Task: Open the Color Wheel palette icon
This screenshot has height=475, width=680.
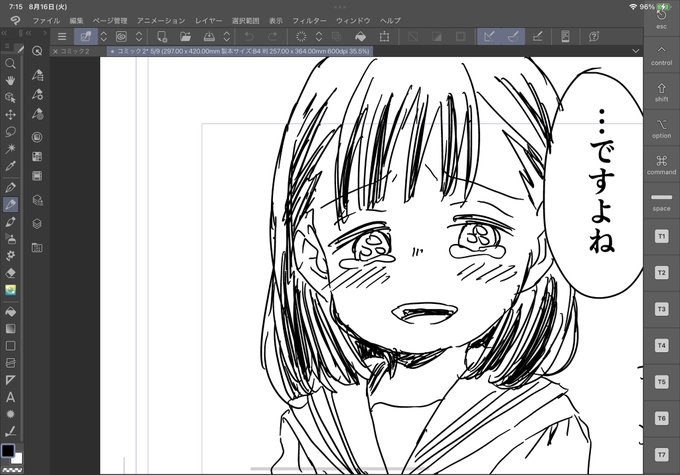Action: [37, 137]
